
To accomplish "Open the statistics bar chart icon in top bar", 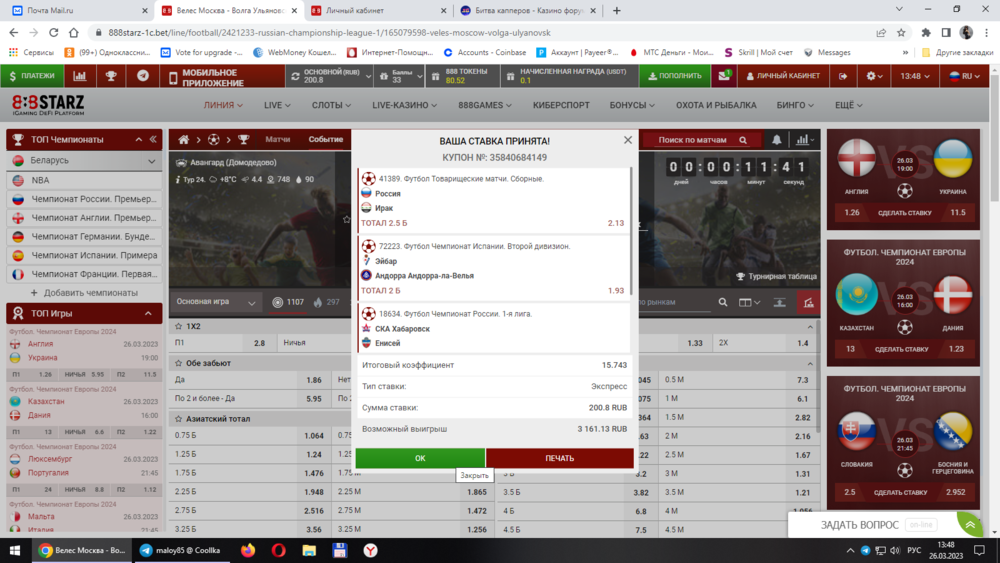I will point(80,76).
